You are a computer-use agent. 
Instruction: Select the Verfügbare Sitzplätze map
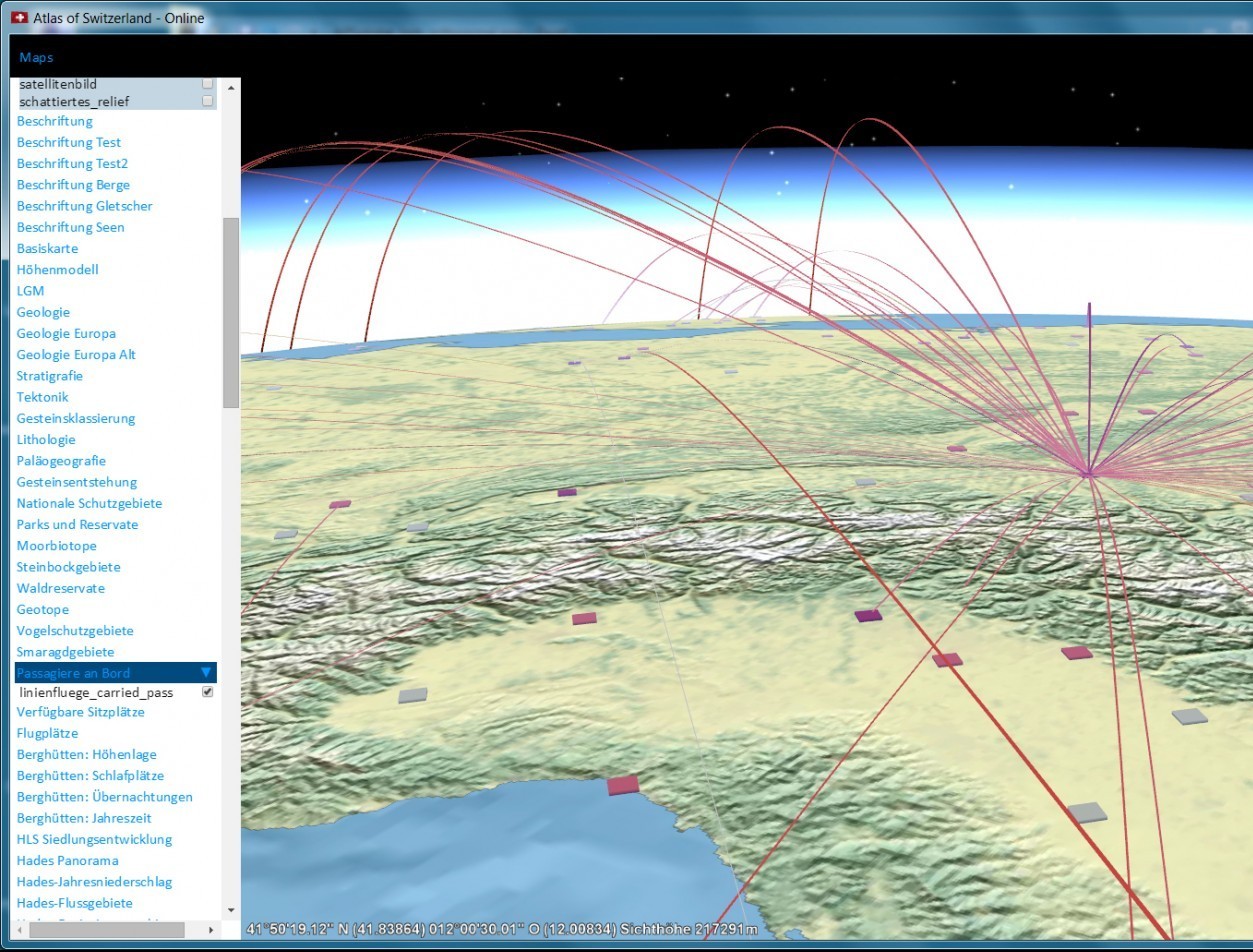coord(81,712)
